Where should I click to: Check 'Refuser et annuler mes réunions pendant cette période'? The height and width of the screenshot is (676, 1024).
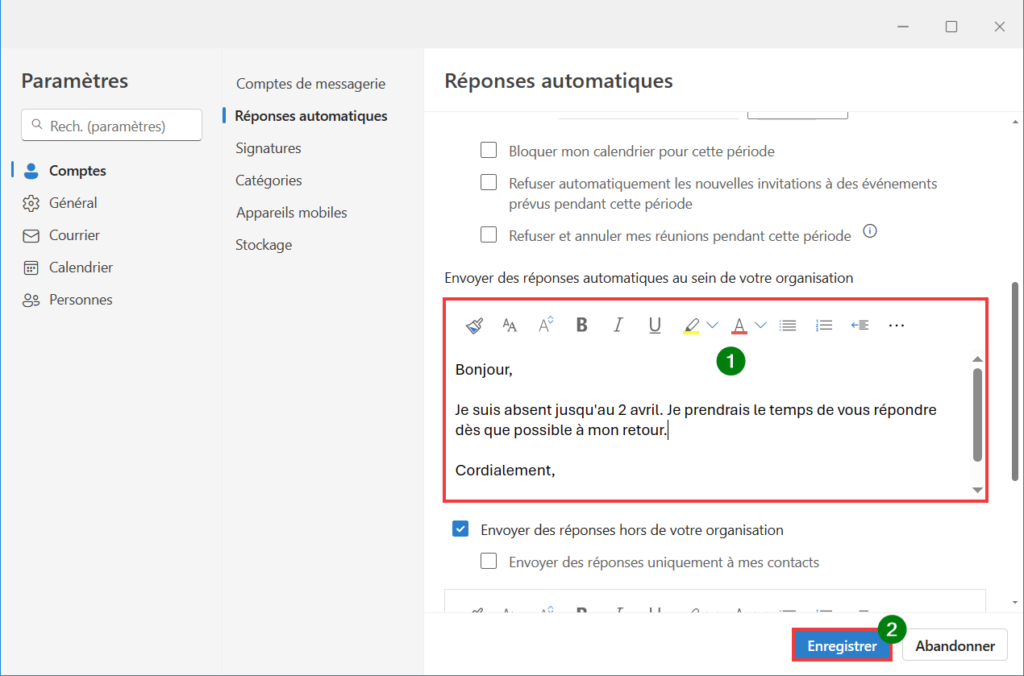(488, 234)
